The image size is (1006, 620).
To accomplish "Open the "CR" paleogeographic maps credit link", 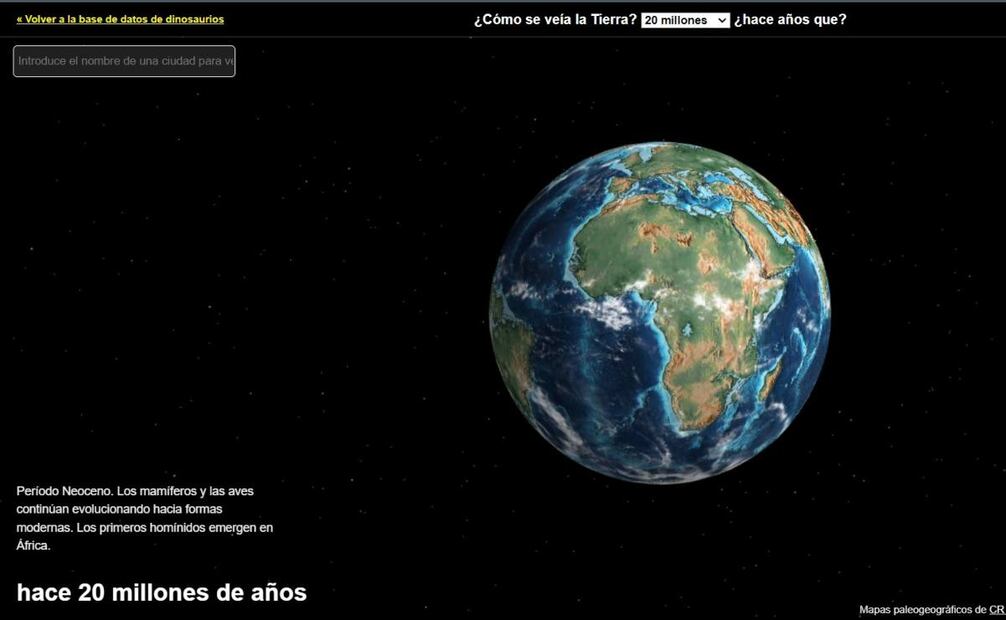I will (x=996, y=607).
